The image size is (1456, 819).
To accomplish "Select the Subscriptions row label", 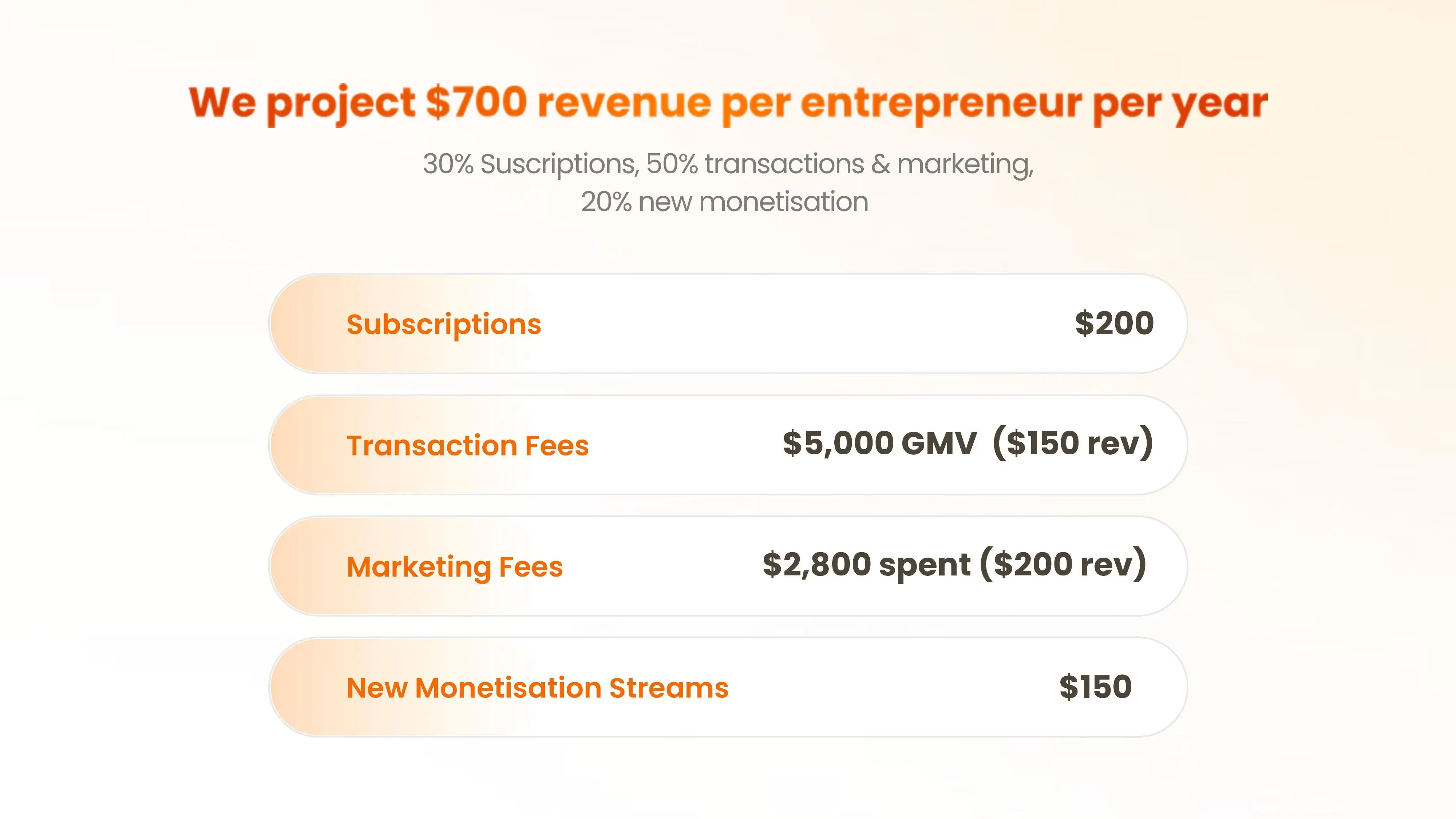I will [444, 324].
